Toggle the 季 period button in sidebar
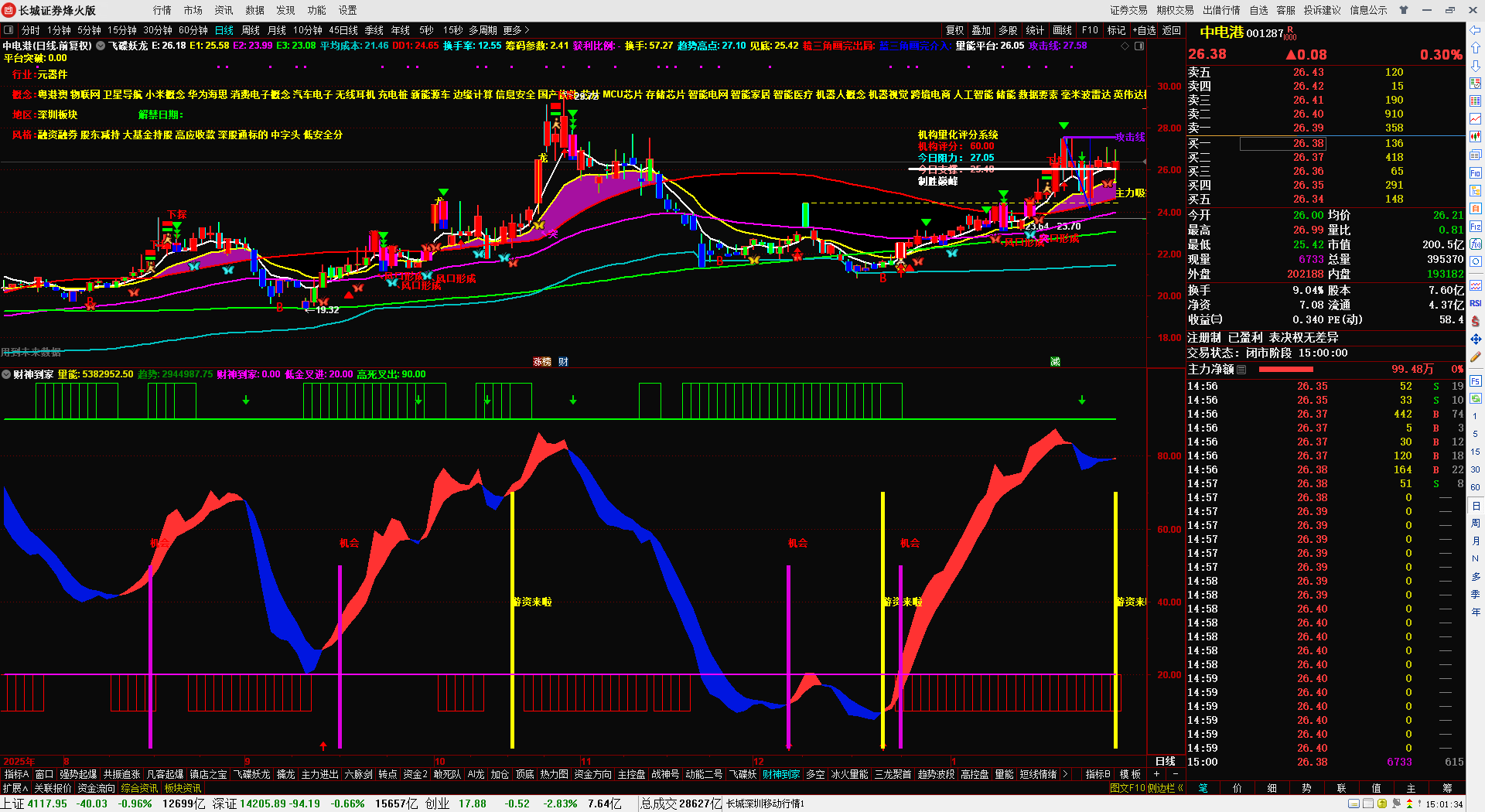This screenshot has width=1485, height=812. tap(1476, 595)
